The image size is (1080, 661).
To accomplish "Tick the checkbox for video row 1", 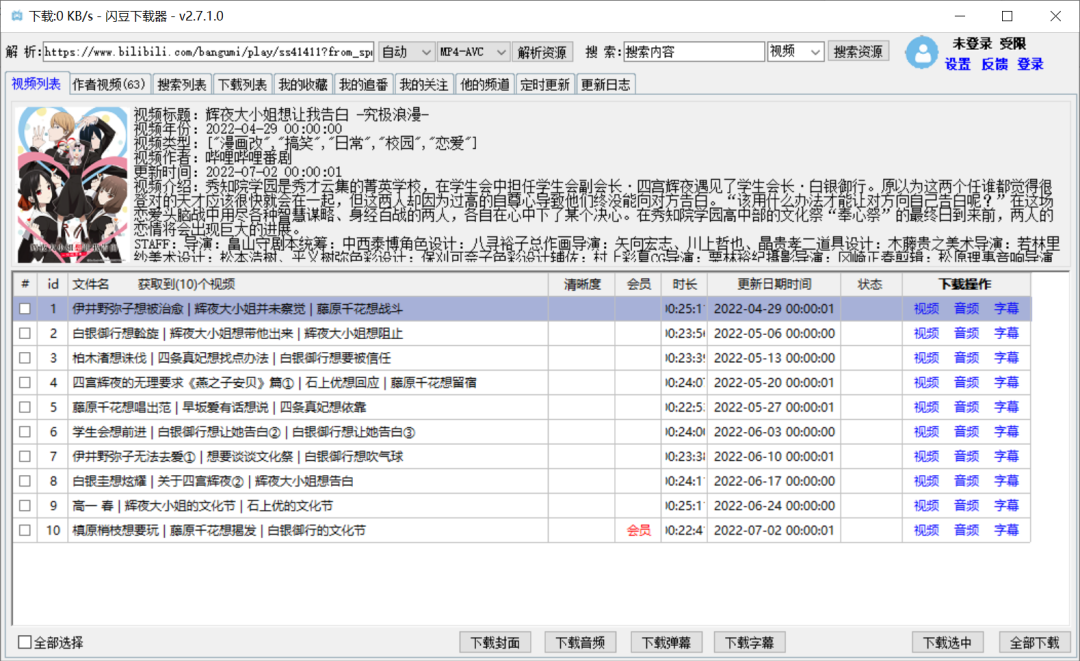I will tap(25, 309).
